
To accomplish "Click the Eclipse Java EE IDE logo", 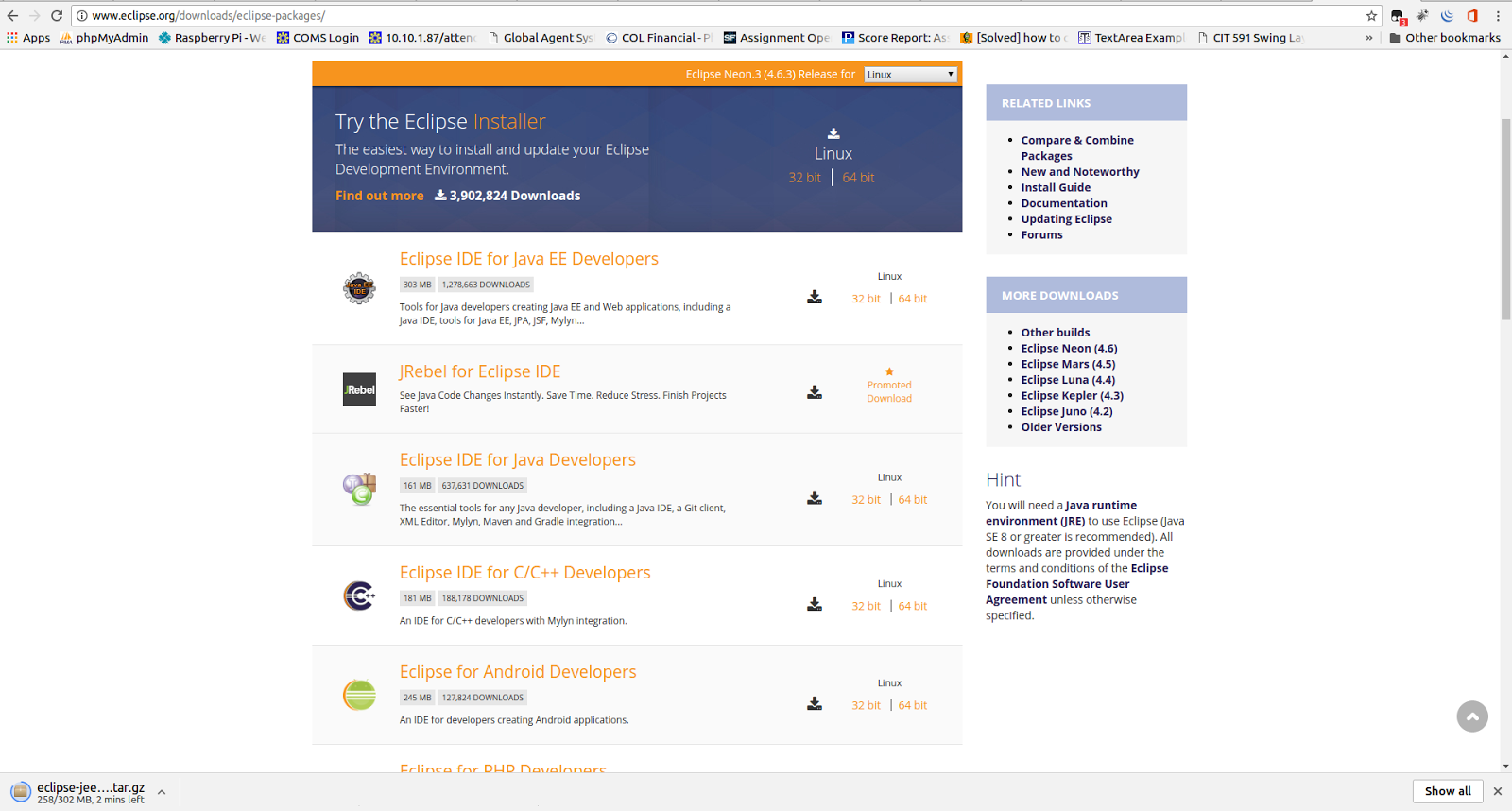I will 359,288.
